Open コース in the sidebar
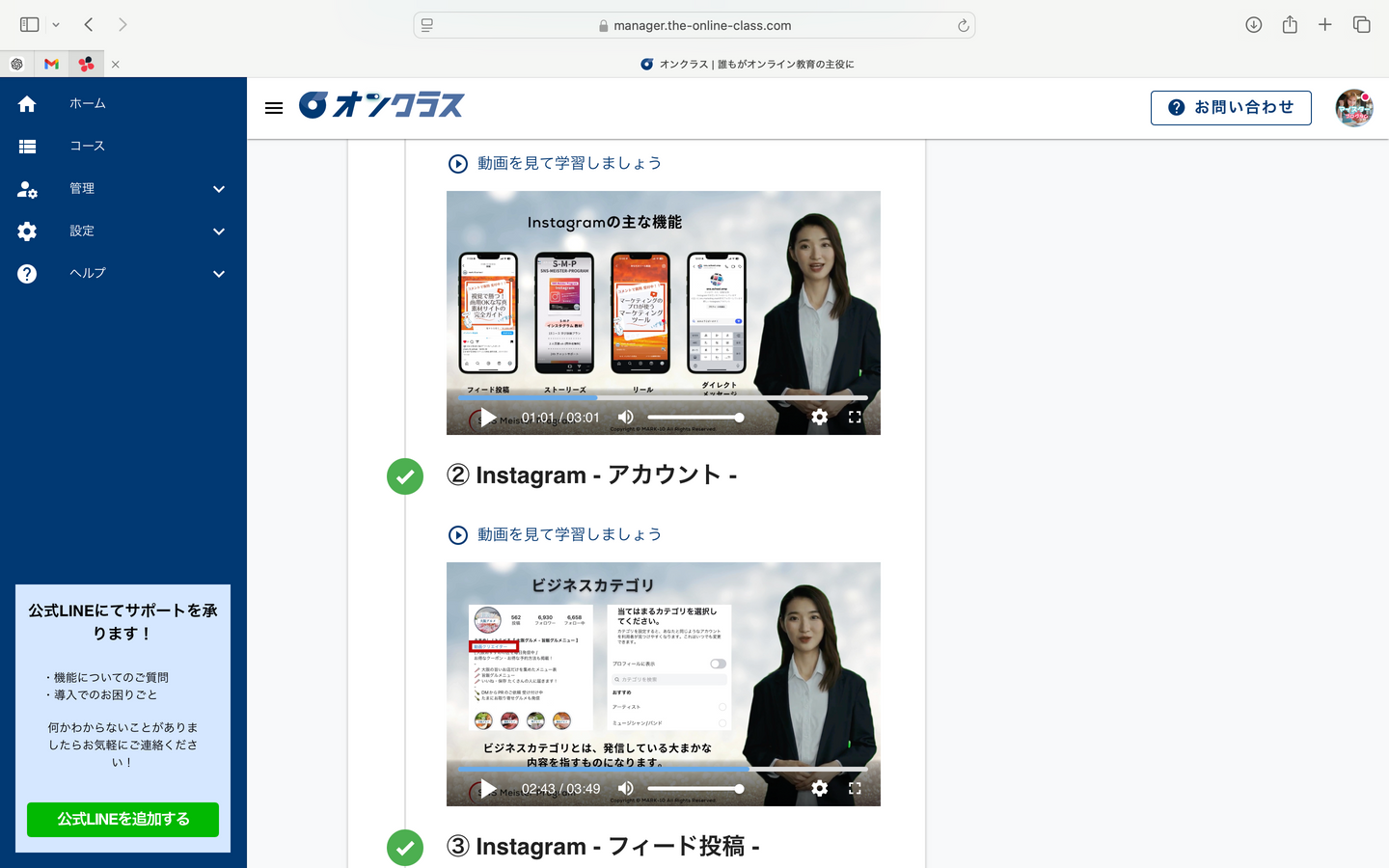 click(87, 147)
